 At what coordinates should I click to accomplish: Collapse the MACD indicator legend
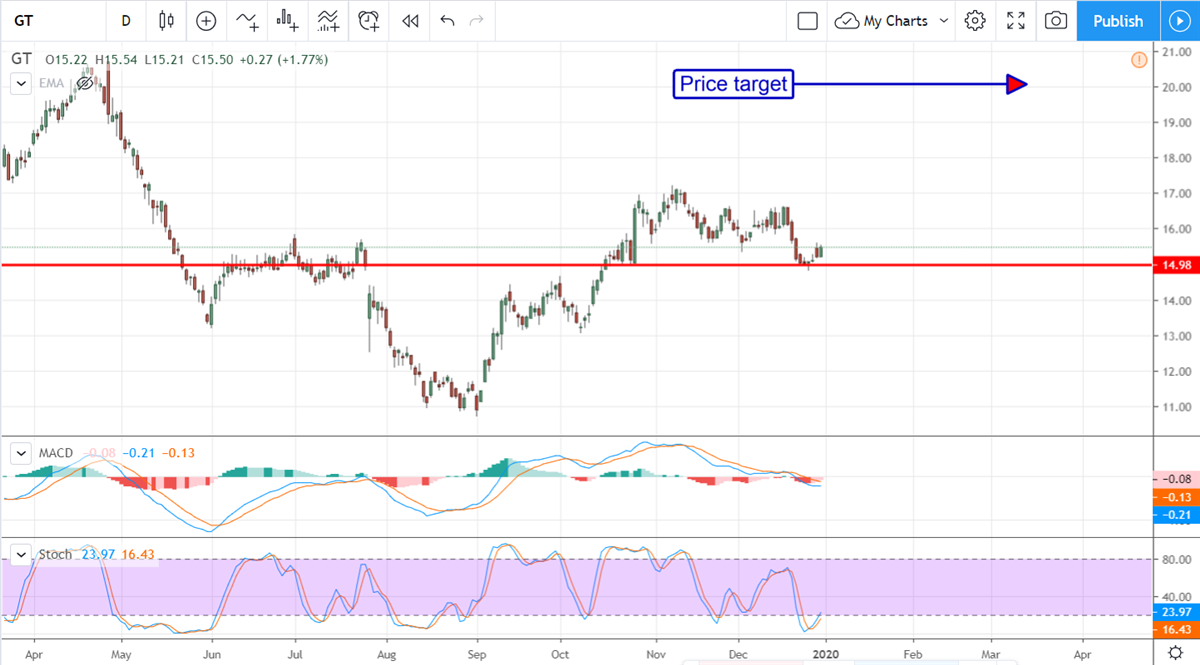click(20, 453)
